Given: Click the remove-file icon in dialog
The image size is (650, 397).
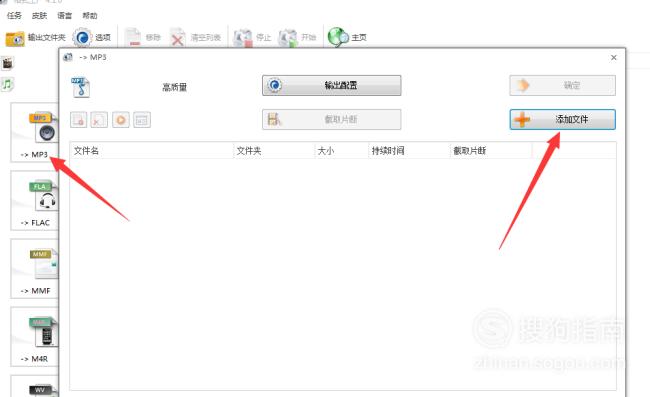Looking at the screenshot, I should pyautogui.click(x=78, y=120).
